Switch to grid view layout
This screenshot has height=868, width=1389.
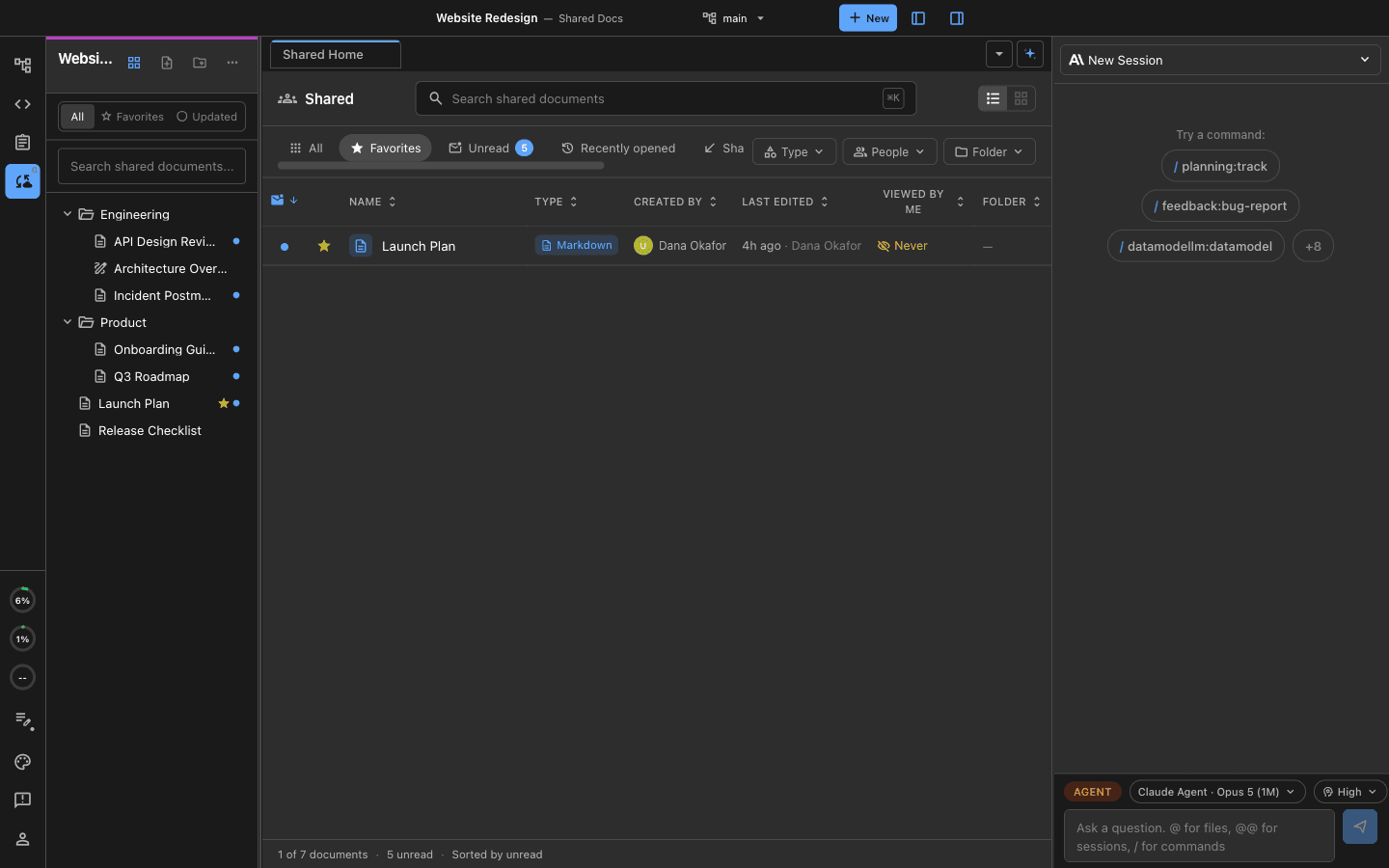[1021, 98]
